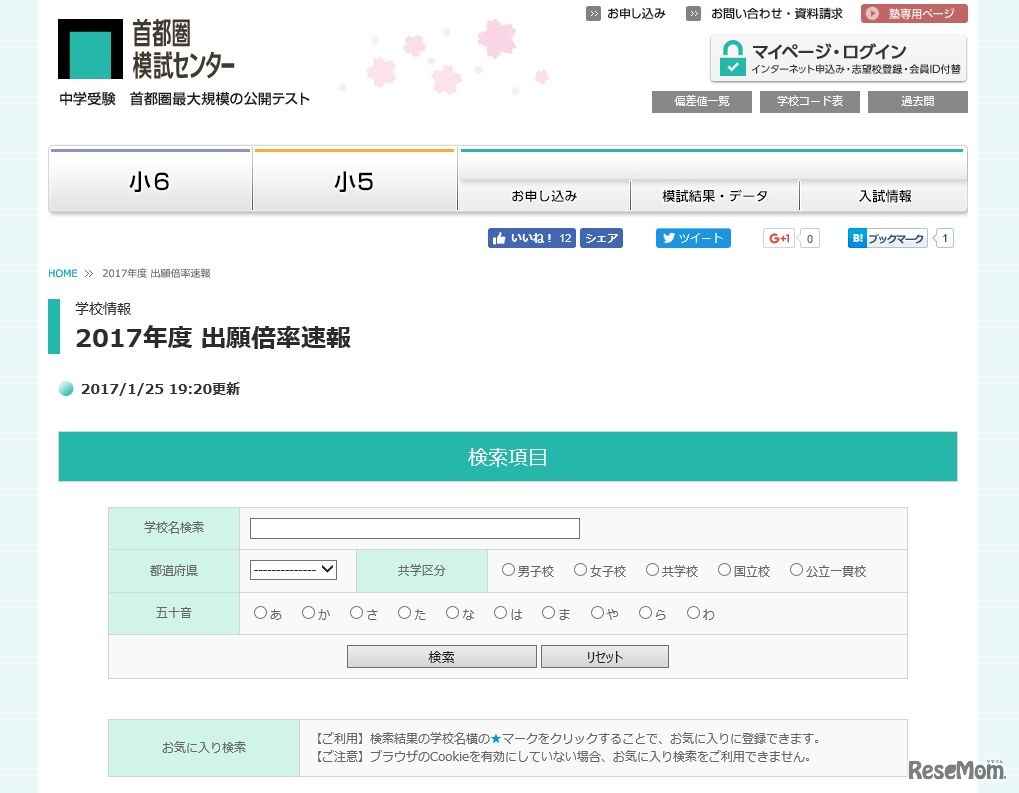1019x793 pixels.
Task: Click the Twitter ツイート button
Action: 693,238
